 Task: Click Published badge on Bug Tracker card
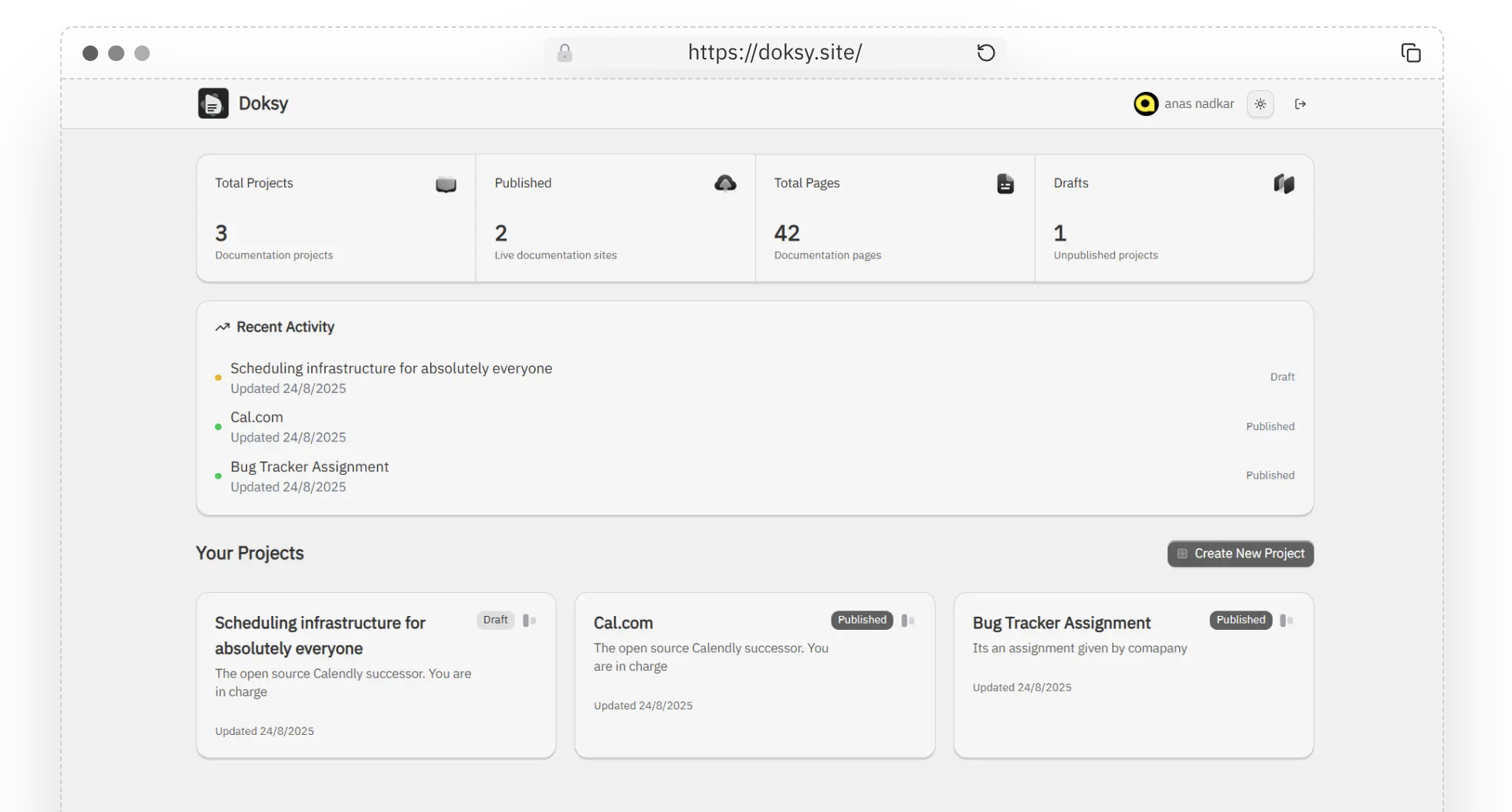click(x=1241, y=620)
